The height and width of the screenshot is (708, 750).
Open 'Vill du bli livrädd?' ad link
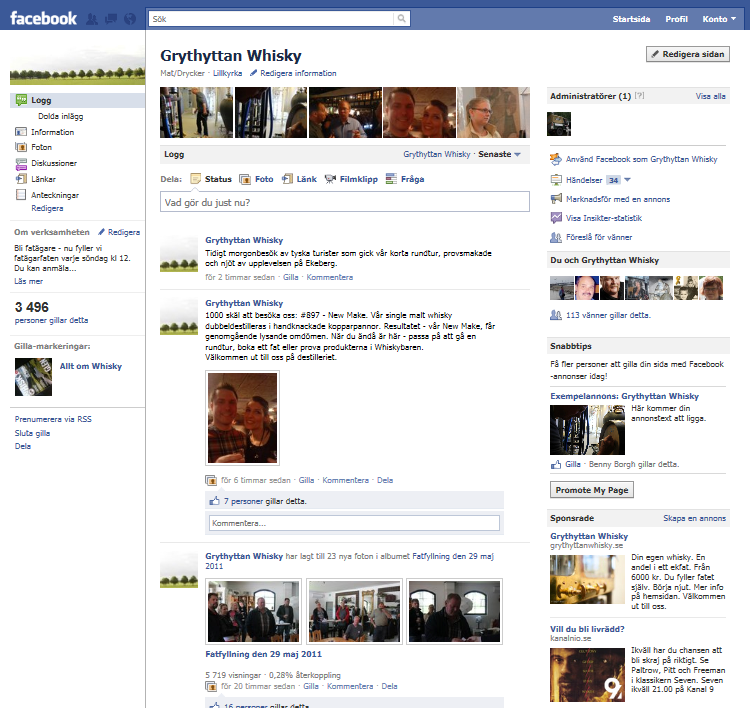tap(587, 629)
